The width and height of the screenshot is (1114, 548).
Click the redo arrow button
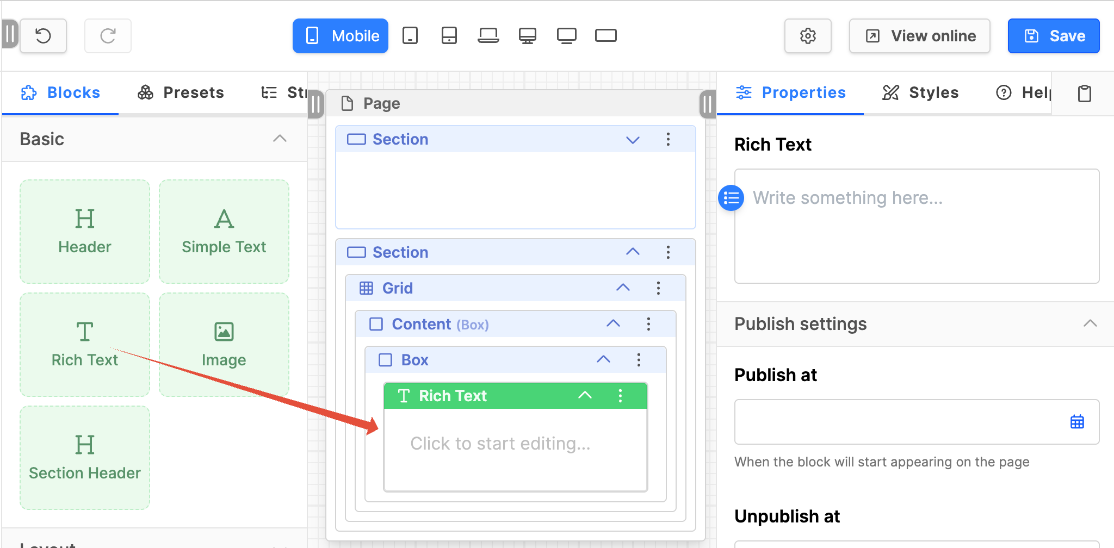(108, 36)
